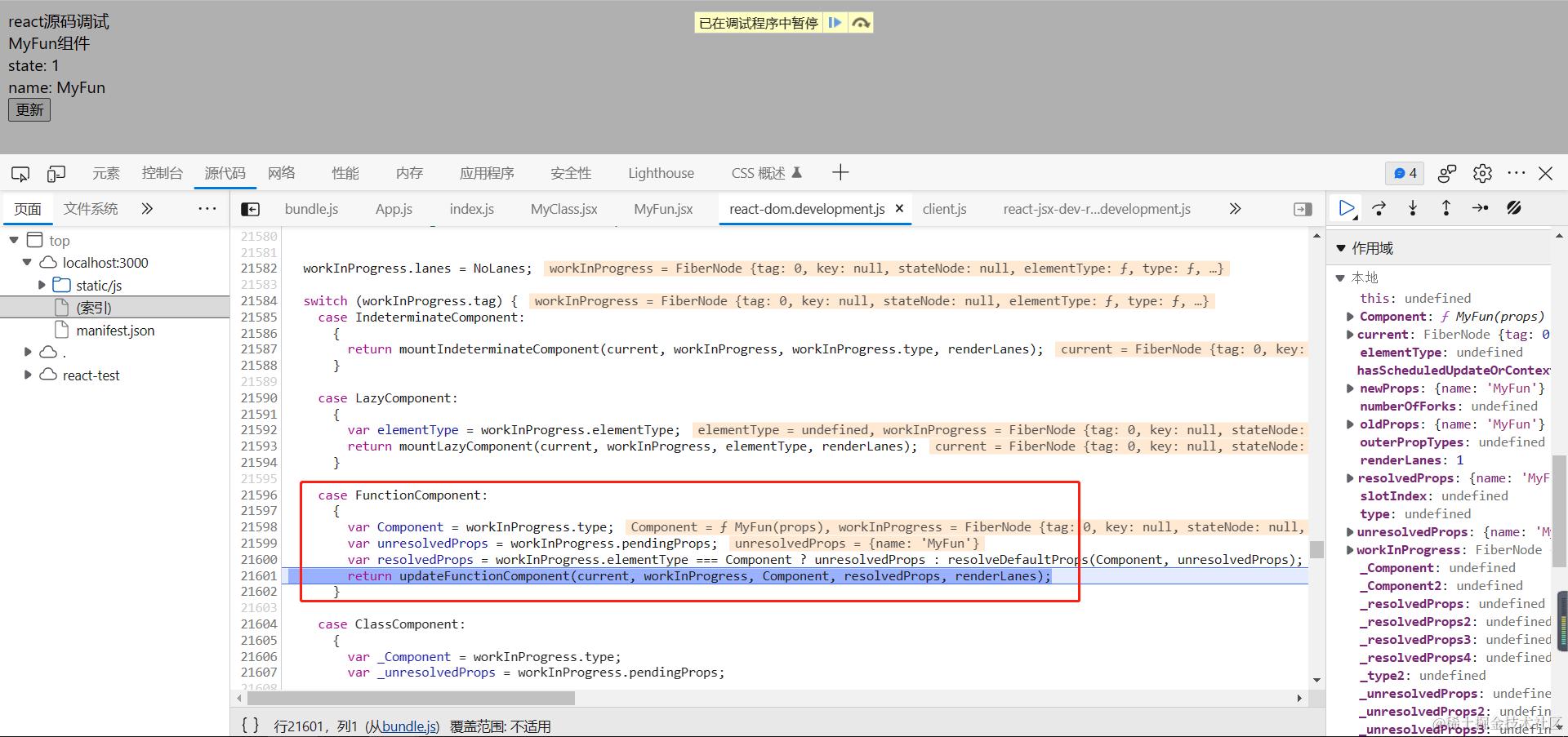
Task: Switch to index.js file tab
Action: click(472, 209)
